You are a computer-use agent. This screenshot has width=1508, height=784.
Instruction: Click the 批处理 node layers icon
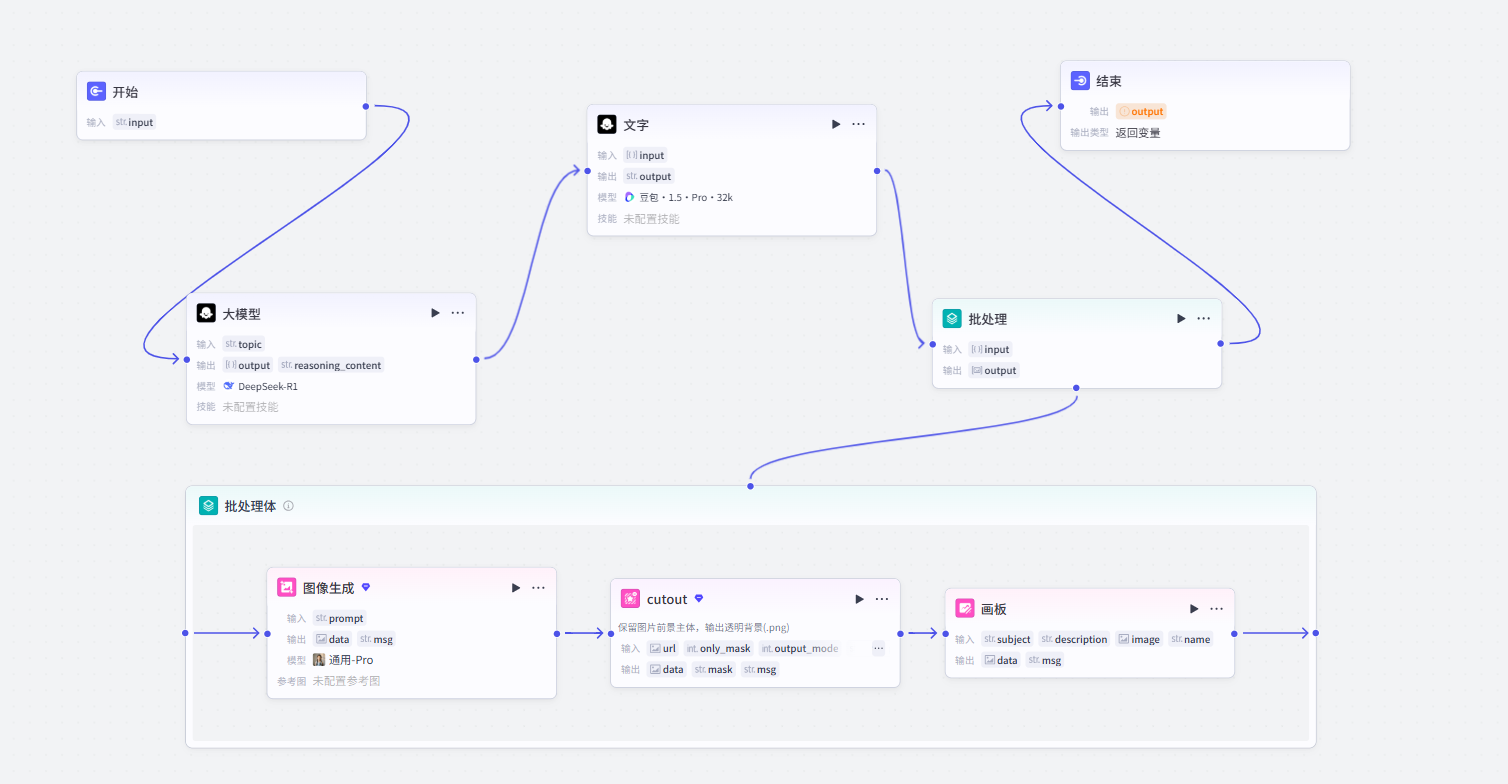tap(952, 318)
